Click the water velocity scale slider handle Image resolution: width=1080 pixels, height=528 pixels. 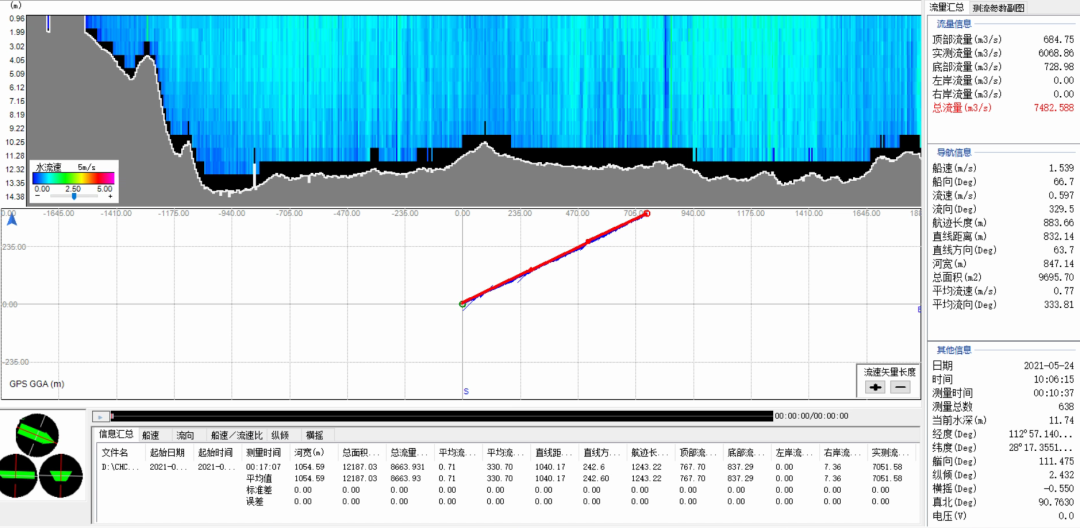(74, 197)
